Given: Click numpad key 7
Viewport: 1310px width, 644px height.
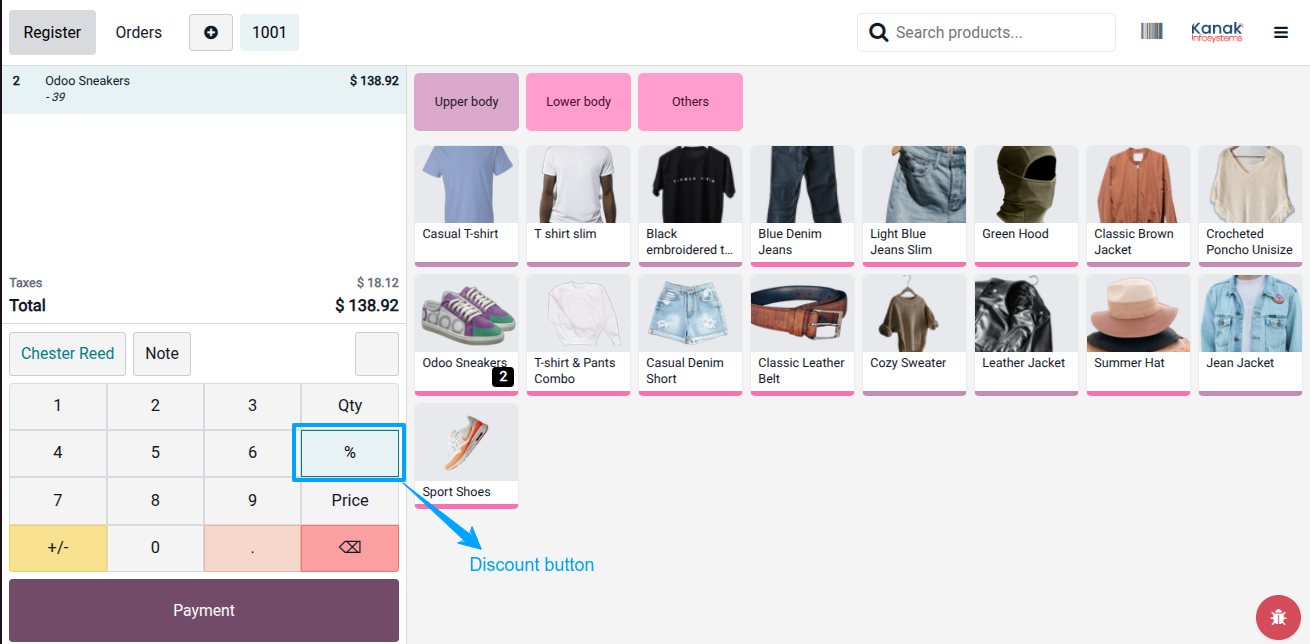Looking at the screenshot, I should click(58, 500).
